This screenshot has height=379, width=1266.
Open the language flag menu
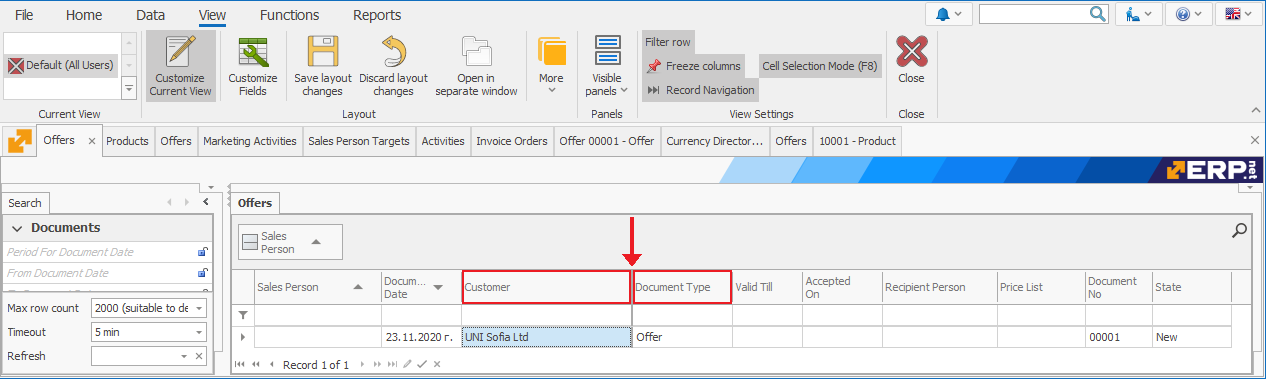[x=1239, y=14]
